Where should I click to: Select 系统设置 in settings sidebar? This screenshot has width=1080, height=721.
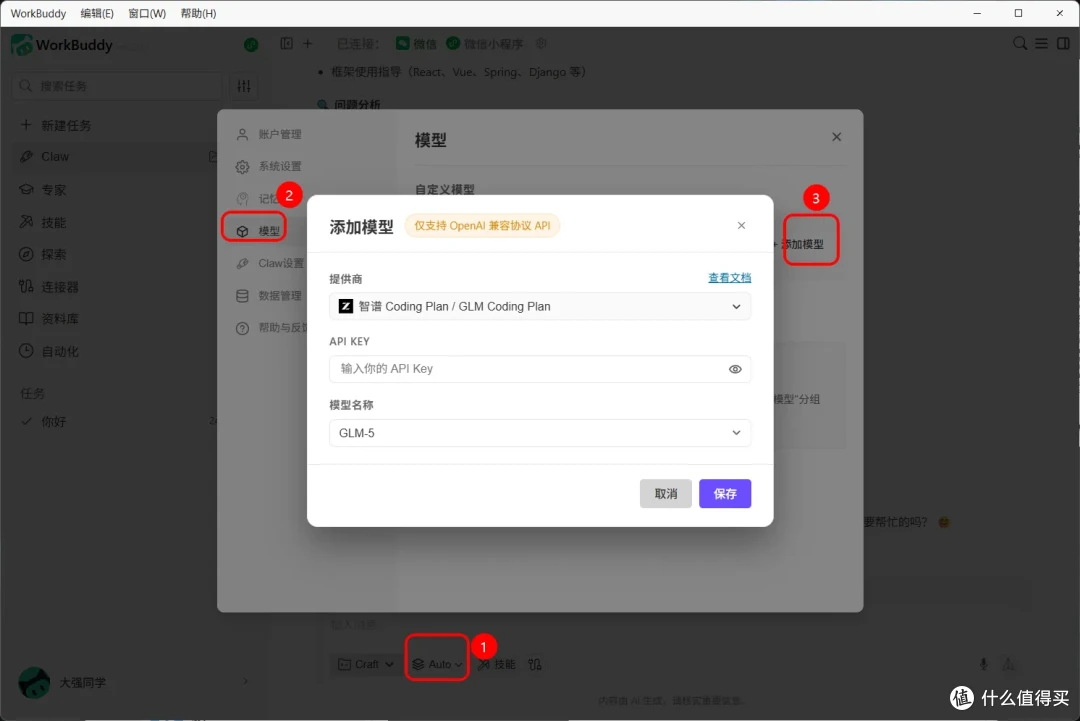pyautogui.click(x=269, y=167)
